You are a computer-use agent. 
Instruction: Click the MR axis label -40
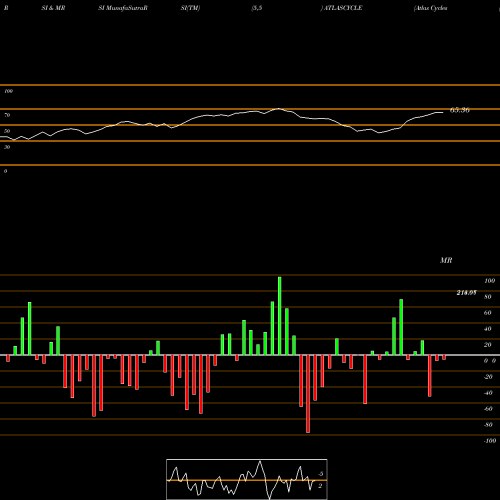point(488,393)
